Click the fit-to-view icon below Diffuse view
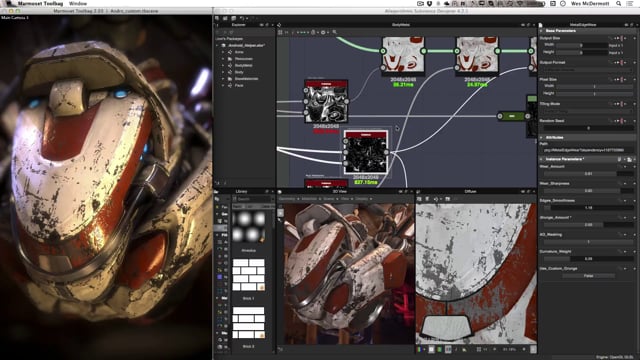This screenshot has height=360, width=640. 479,349
